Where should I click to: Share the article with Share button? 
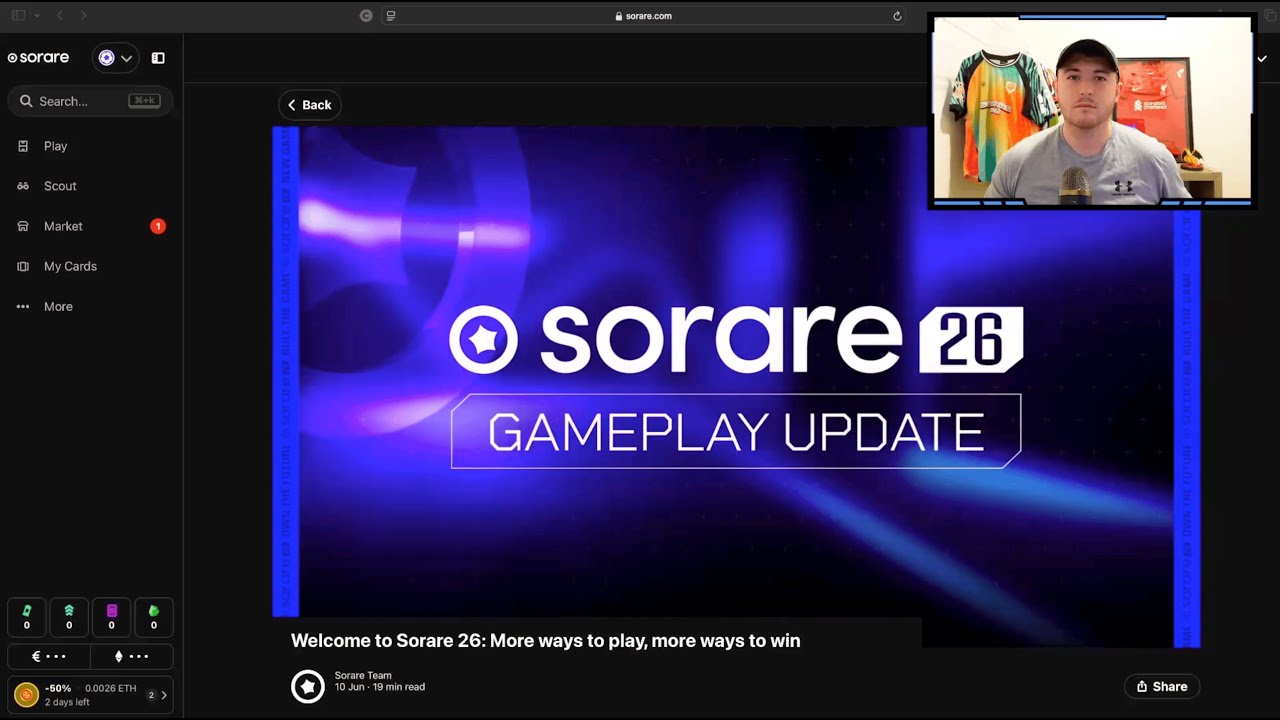point(1162,686)
